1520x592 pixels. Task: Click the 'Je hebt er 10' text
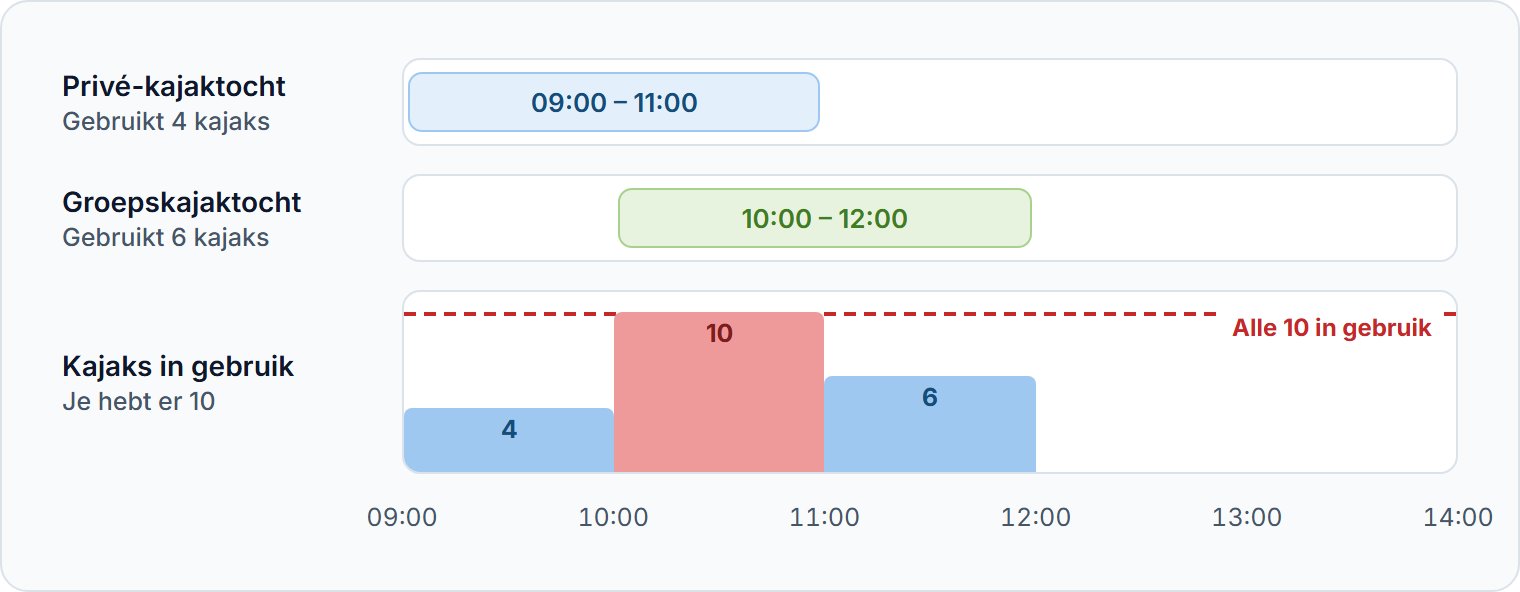pyautogui.click(x=138, y=402)
